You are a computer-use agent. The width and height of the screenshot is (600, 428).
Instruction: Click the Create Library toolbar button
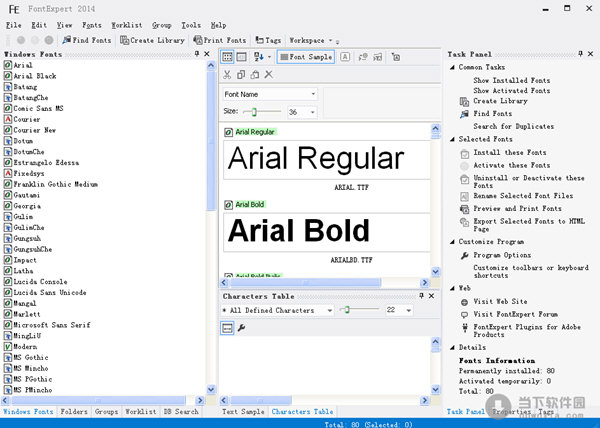(152, 40)
